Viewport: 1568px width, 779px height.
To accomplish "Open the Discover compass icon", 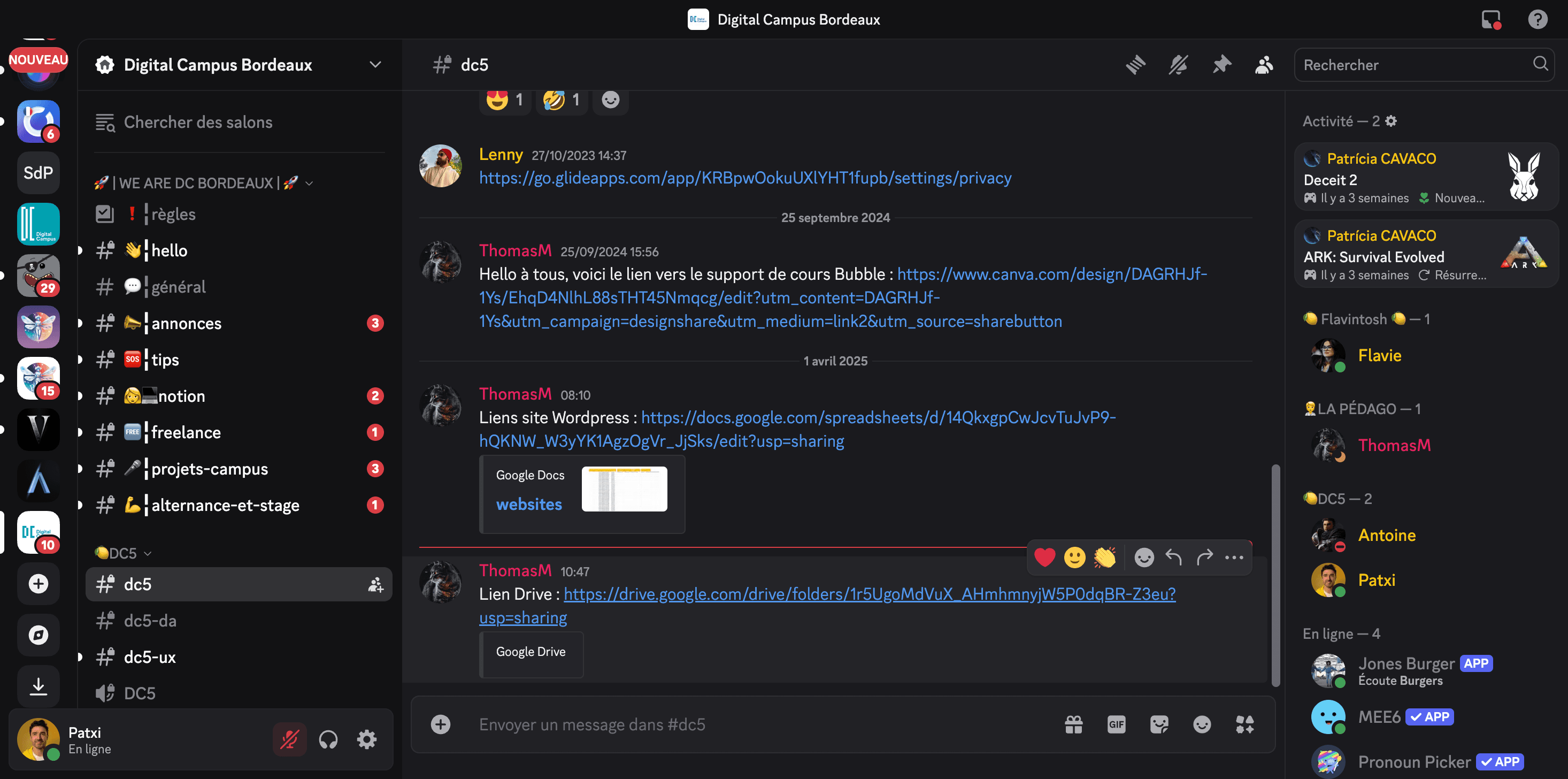I will pyautogui.click(x=39, y=635).
